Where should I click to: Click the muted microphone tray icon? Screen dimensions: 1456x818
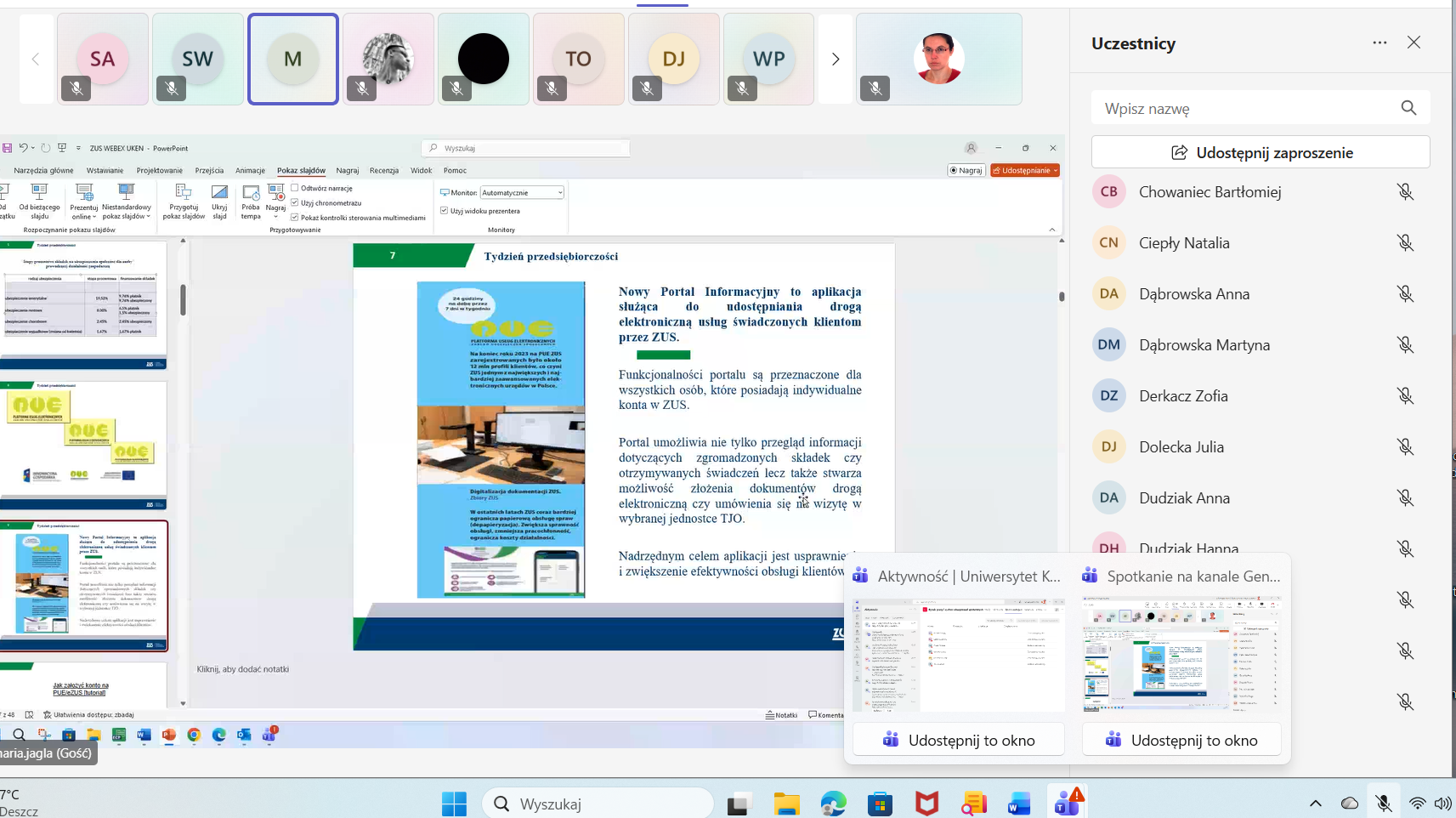[1383, 804]
